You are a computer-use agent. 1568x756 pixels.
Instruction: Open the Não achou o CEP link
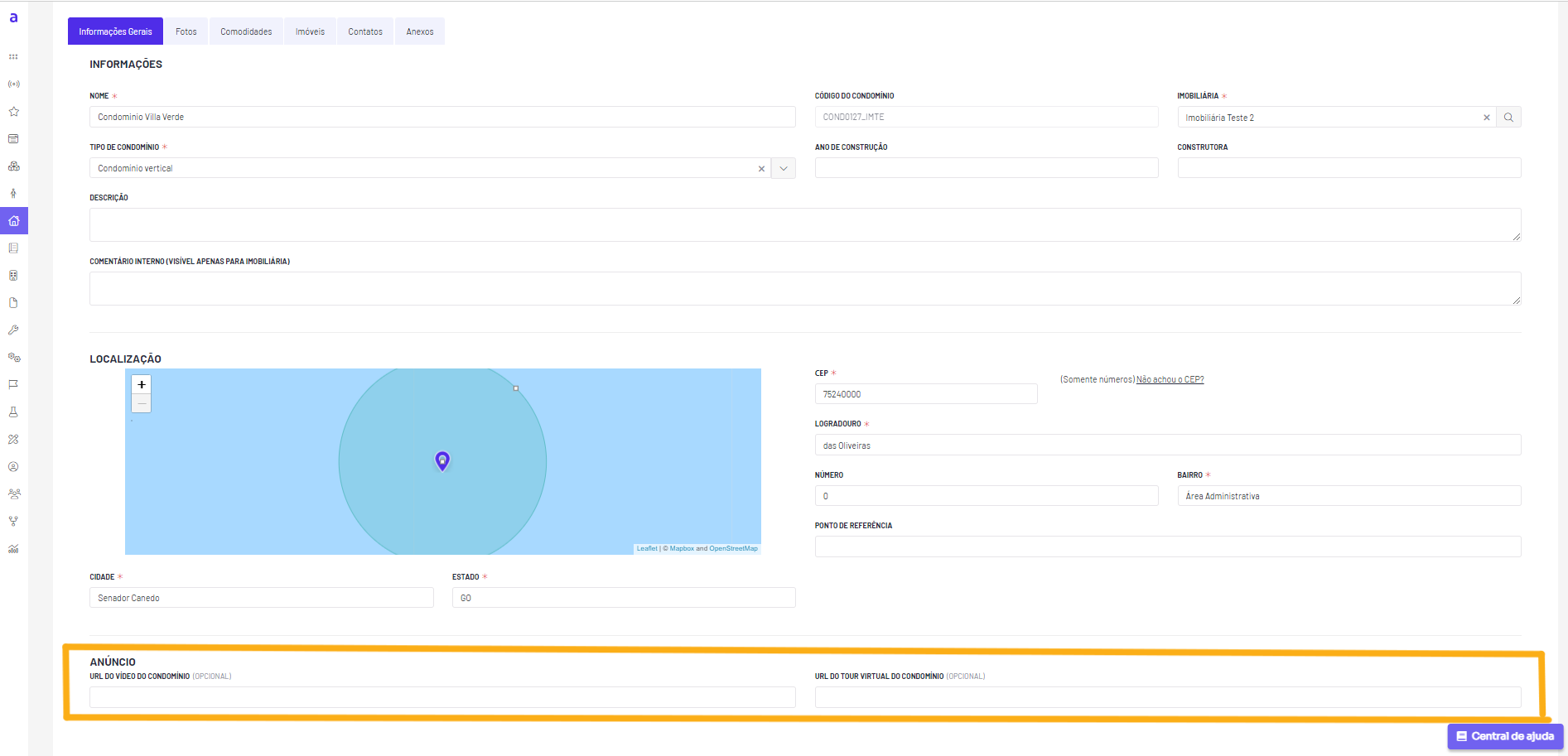(1170, 379)
